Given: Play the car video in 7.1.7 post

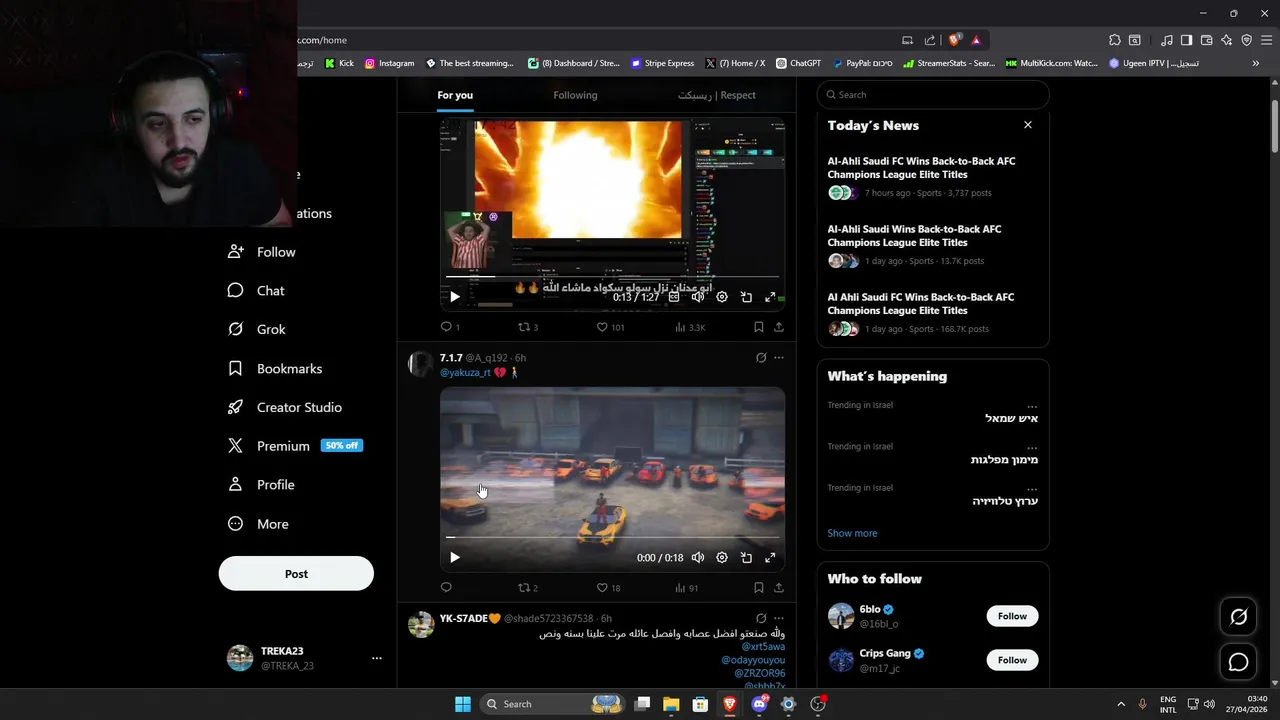Looking at the screenshot, I should [454, 558].
